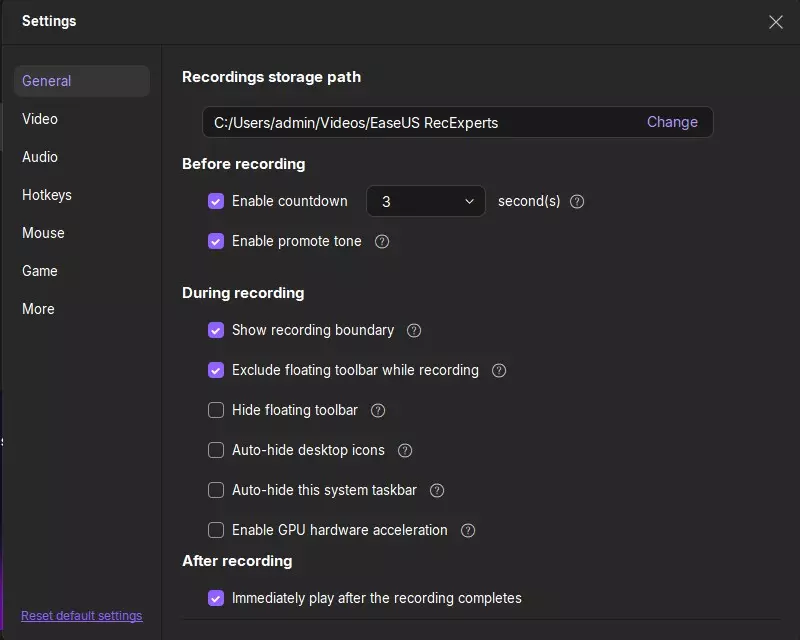Close the Settings dialog
The width and height of the screenshot is (800, 640).
coord(776,22)
